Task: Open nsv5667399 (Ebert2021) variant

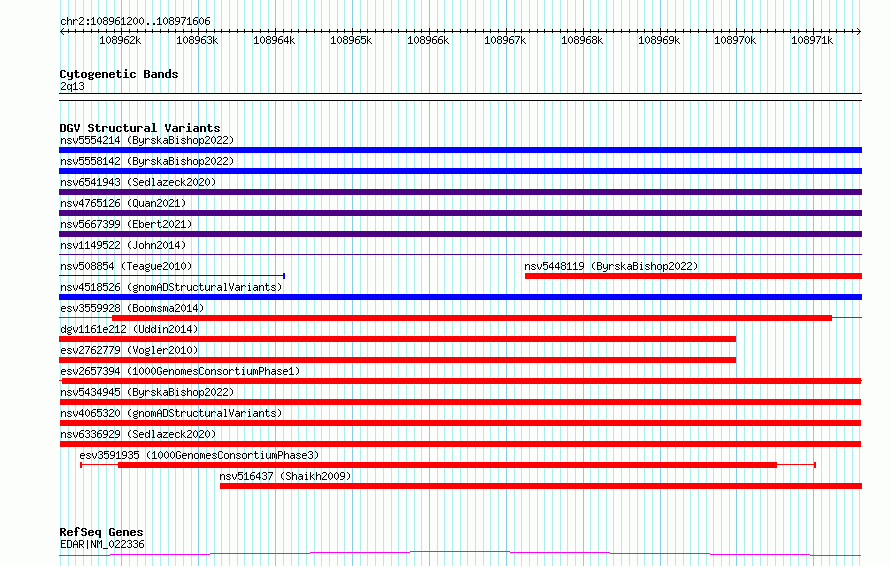Action: [126, 224]
